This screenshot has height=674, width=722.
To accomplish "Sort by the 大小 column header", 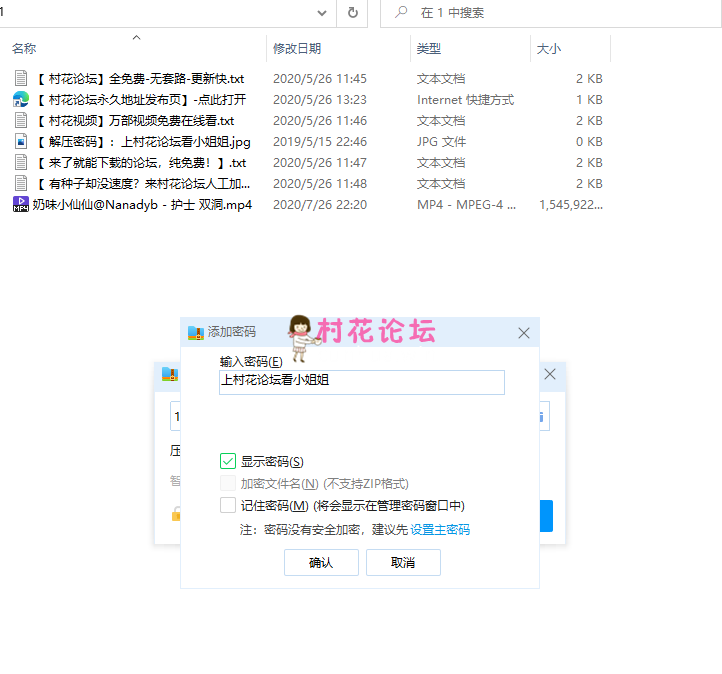I will [x=549, y=49].
